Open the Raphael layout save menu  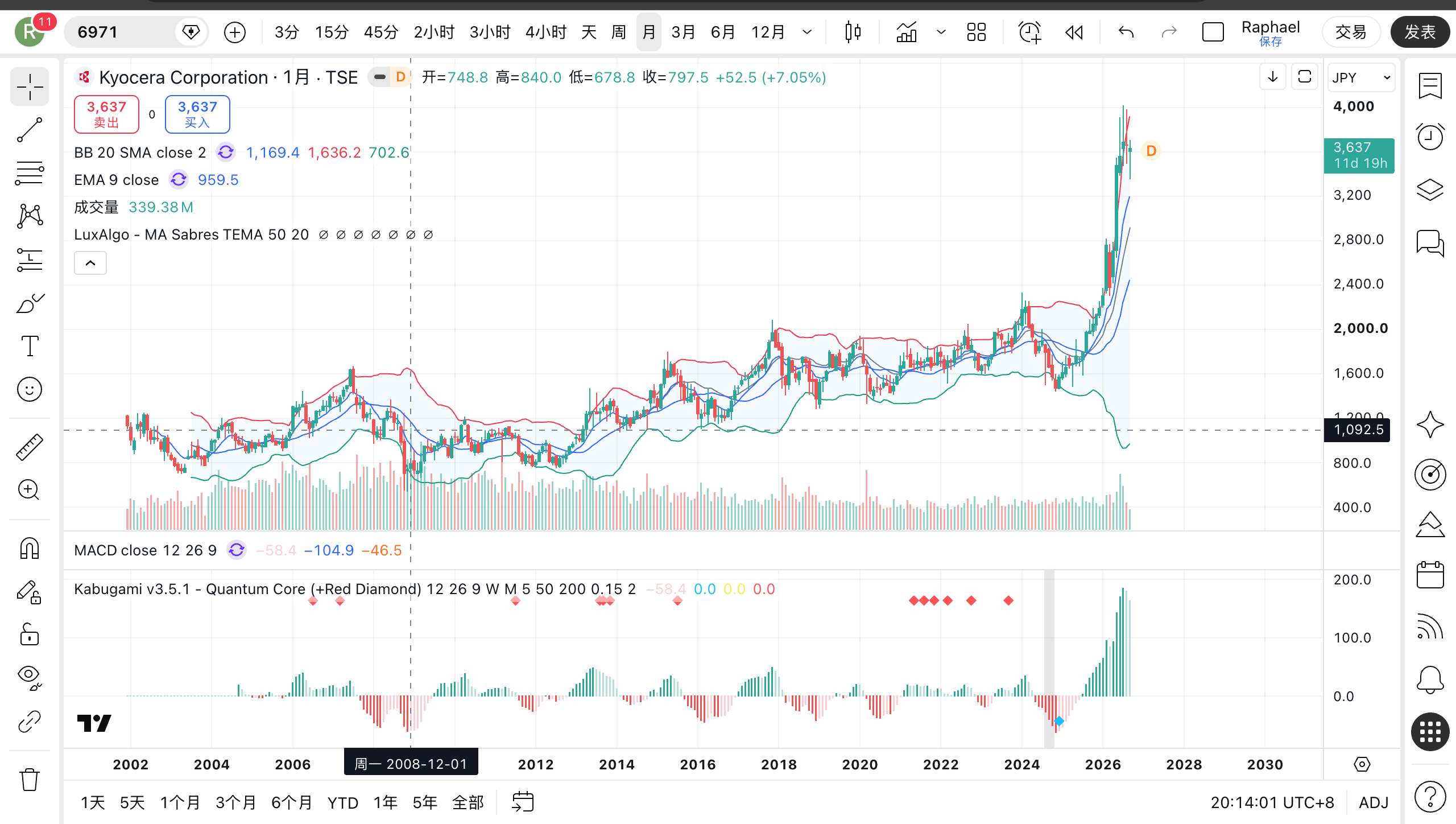click(x=1271, y=32)
